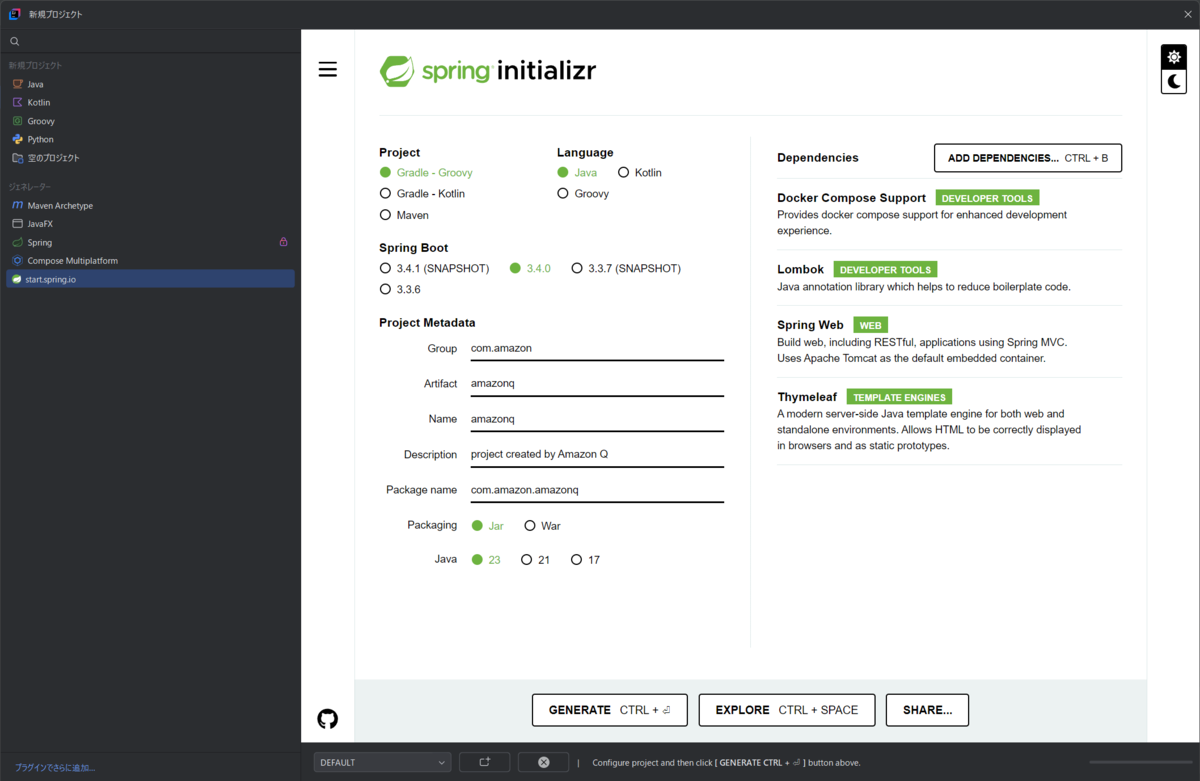1200x781 pixels.
Task: Click the Spring Web dependency title
Action: [810, 325]
